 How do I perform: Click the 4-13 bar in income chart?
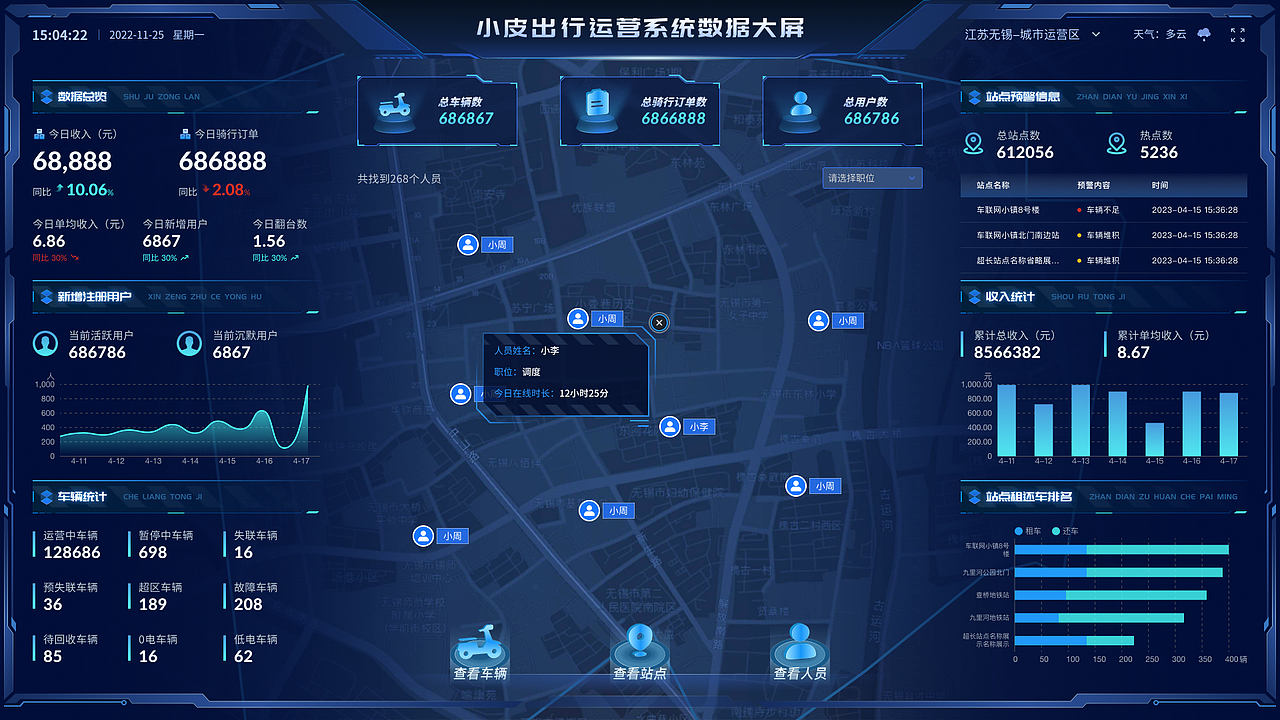[1080, 421]
